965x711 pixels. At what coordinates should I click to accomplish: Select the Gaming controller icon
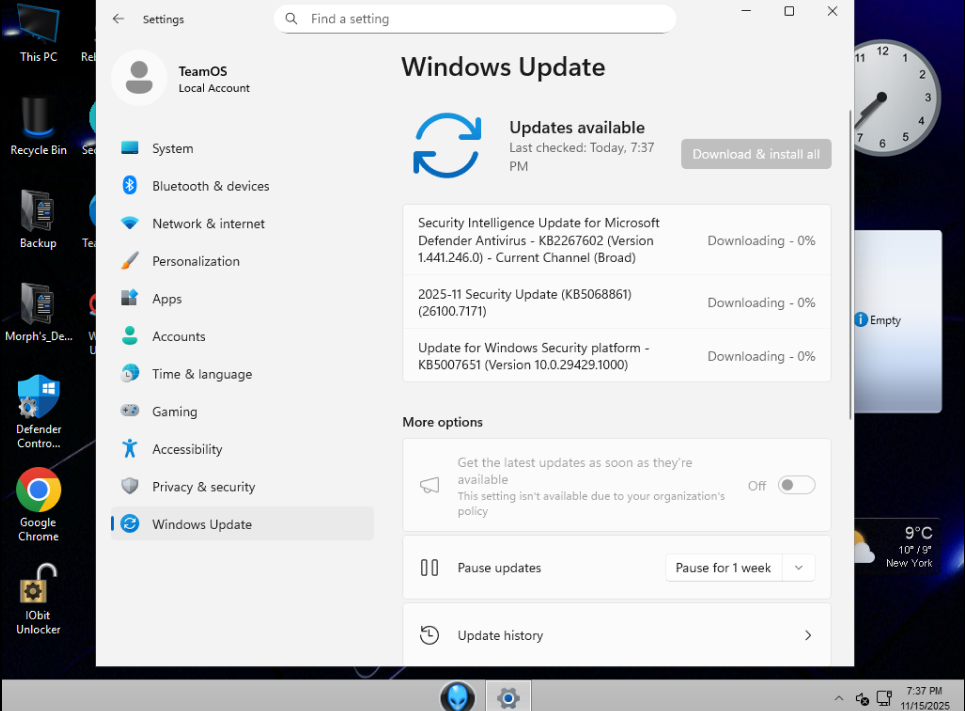pos(130,411)
